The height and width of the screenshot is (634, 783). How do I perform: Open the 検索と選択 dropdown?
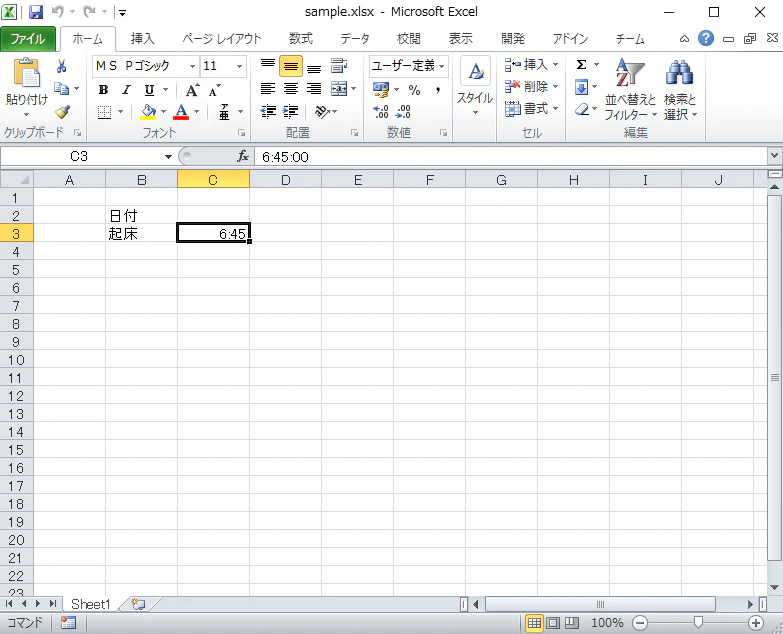(x=680, y=90)
